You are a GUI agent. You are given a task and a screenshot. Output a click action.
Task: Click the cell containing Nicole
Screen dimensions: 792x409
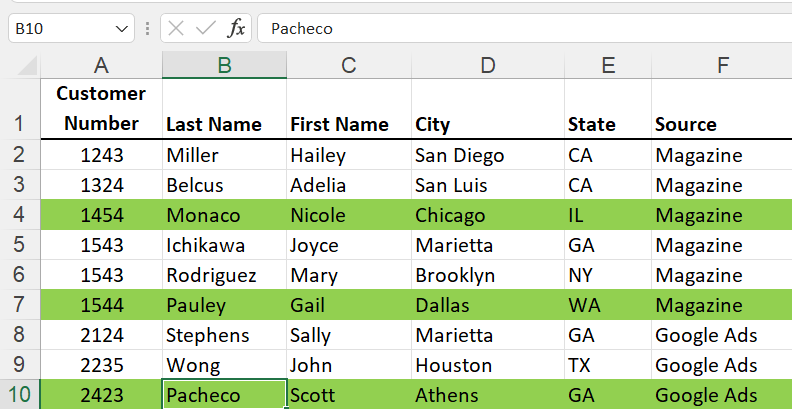pos(349,215)
